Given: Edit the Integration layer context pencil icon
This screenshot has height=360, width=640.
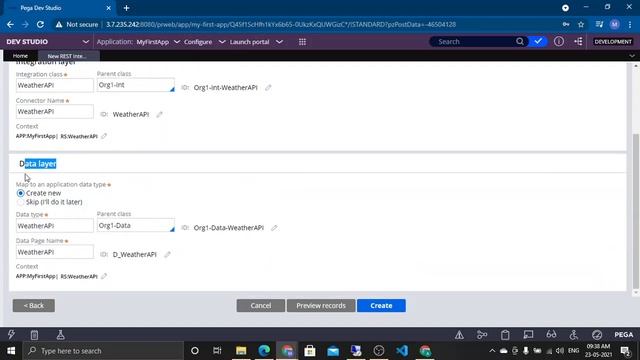Looking at the screenshot, I should (104, 136).
